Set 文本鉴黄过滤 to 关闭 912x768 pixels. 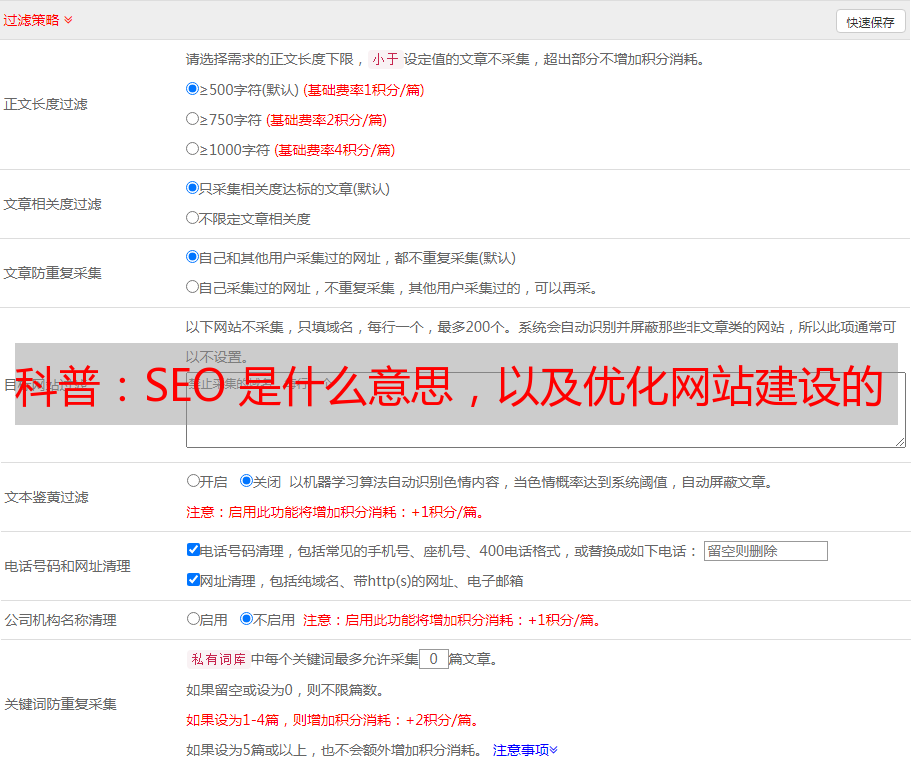(x=246, y=481)
